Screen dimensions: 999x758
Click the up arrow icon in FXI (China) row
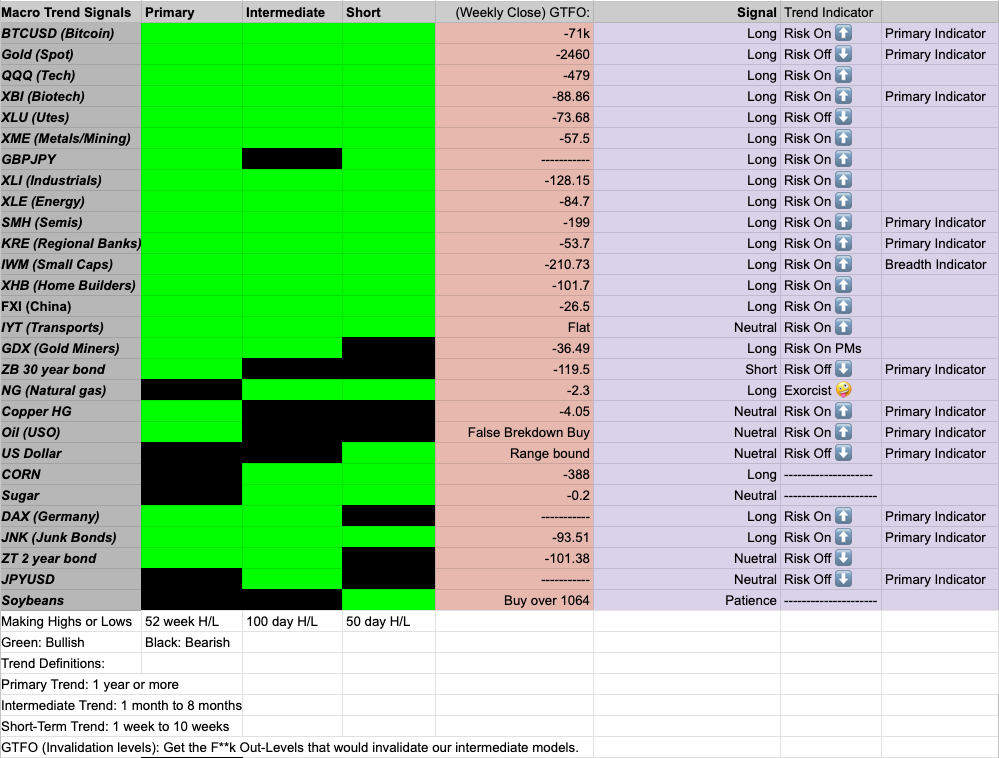point(844,306)
